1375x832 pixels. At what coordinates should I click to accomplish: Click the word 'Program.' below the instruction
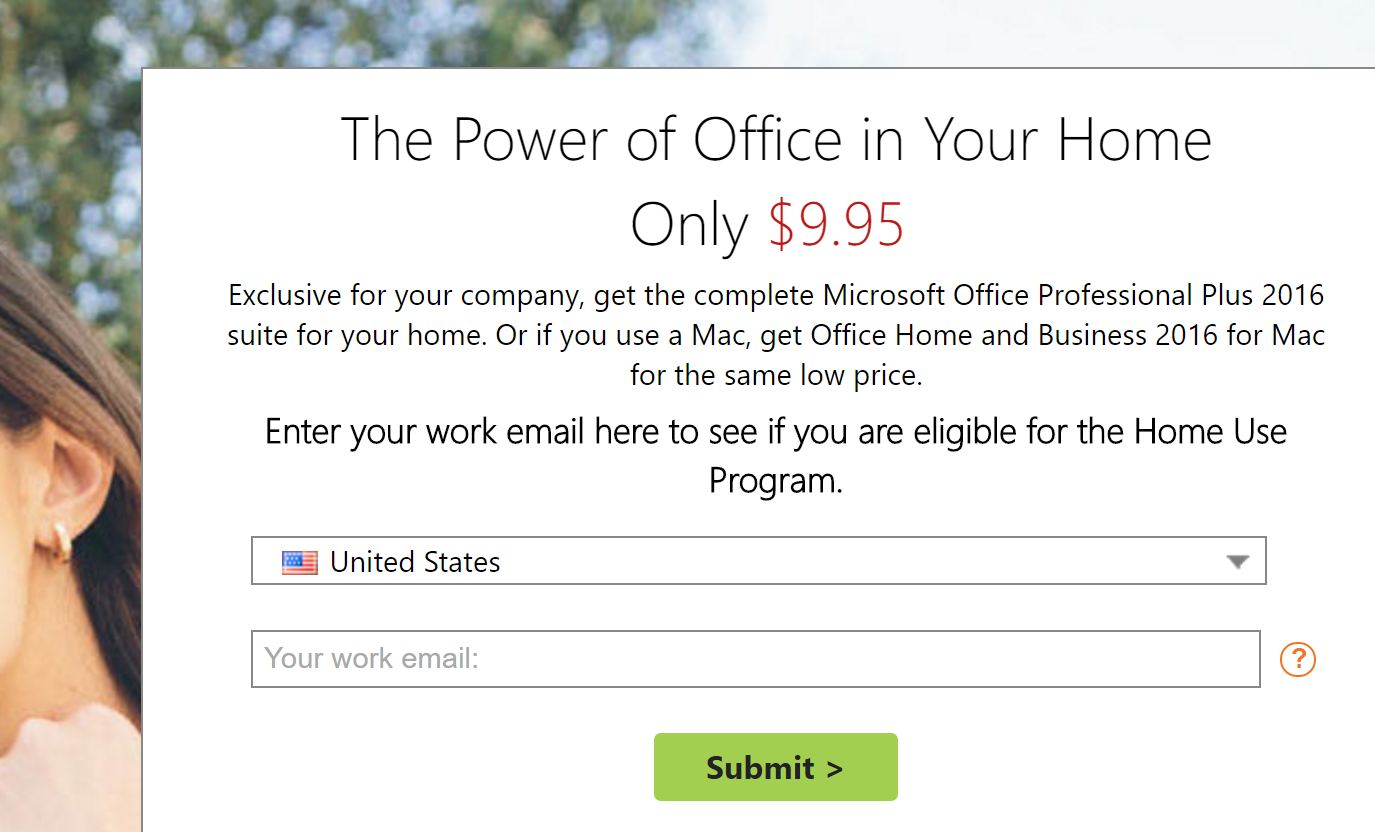(x=776, y=481)
